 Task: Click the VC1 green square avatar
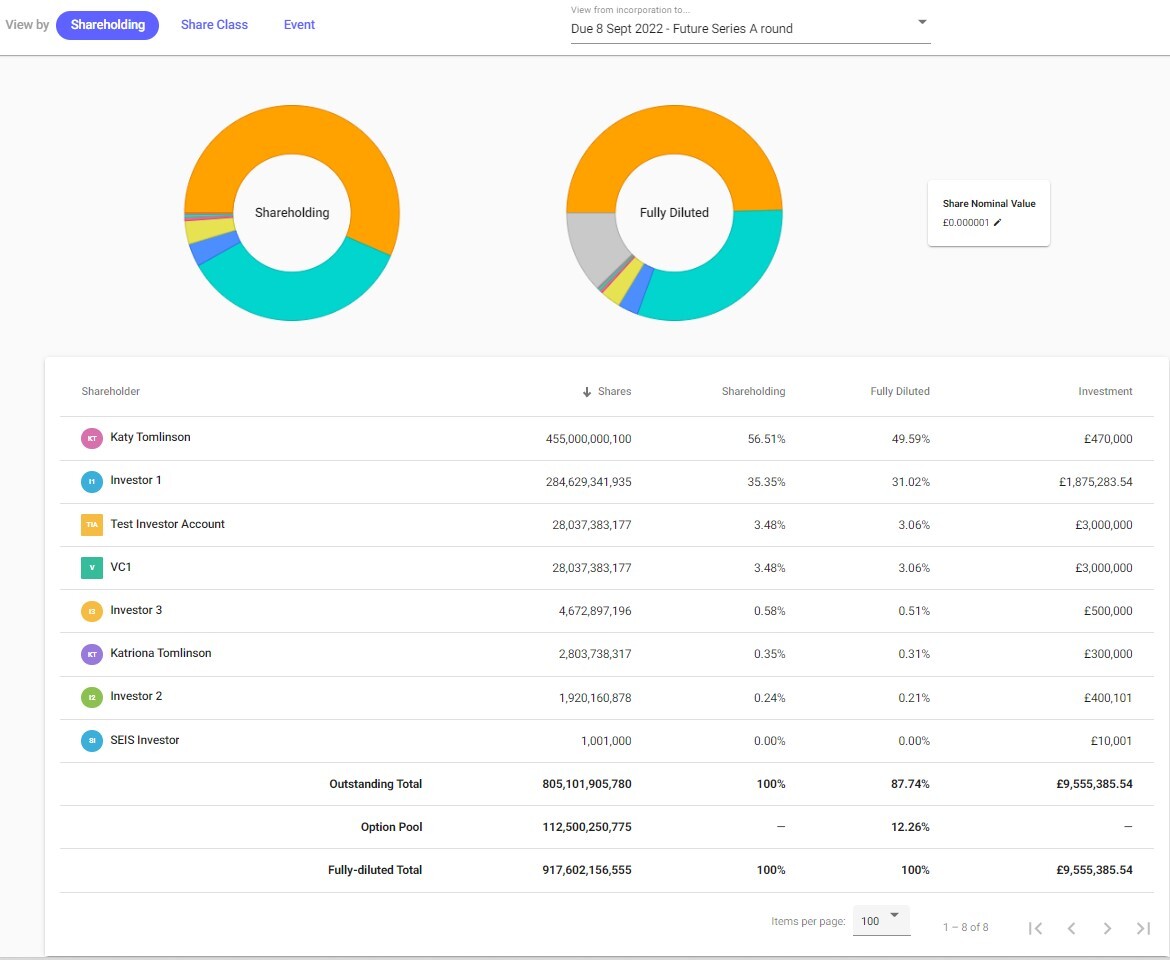(92, 567)
